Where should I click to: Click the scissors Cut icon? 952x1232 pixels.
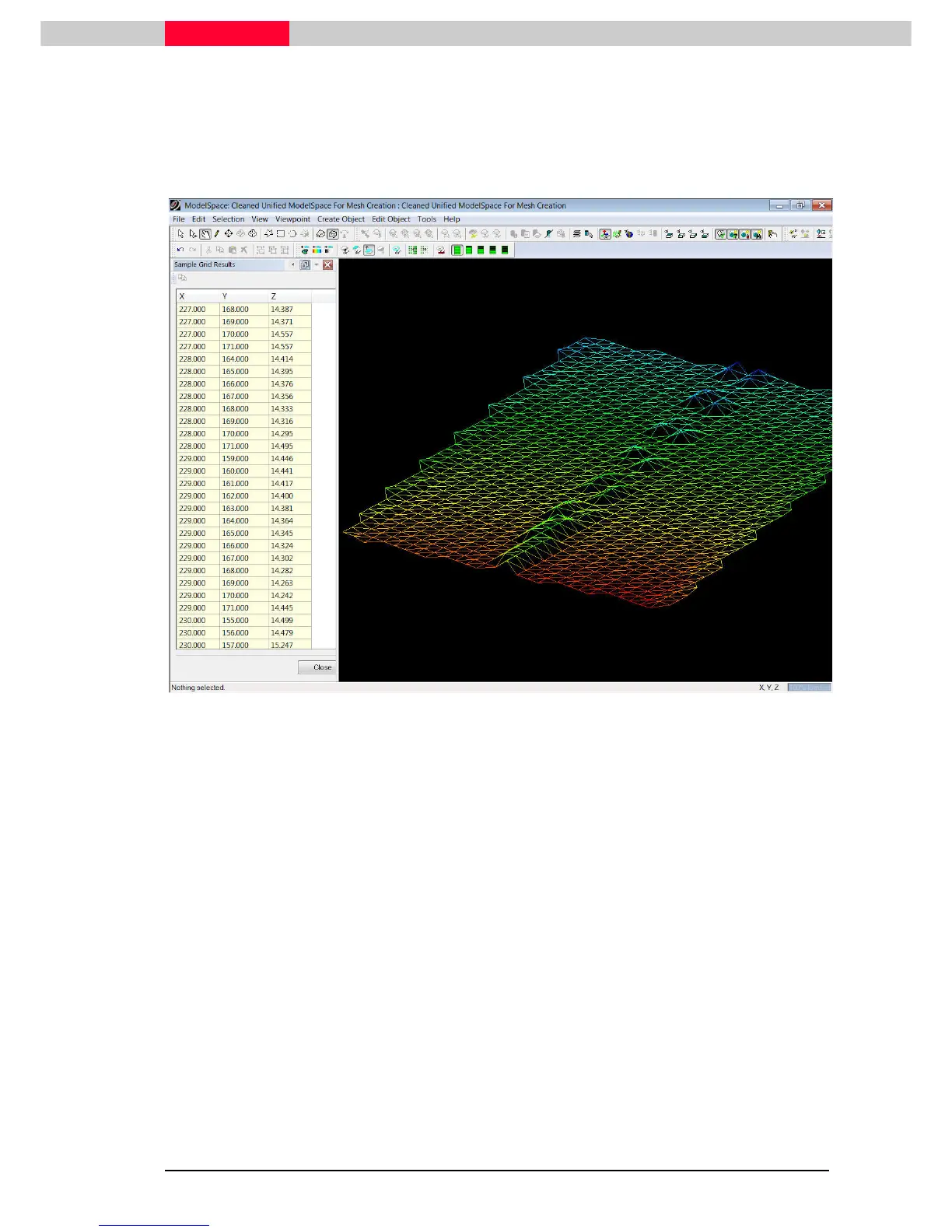point(208,250)
